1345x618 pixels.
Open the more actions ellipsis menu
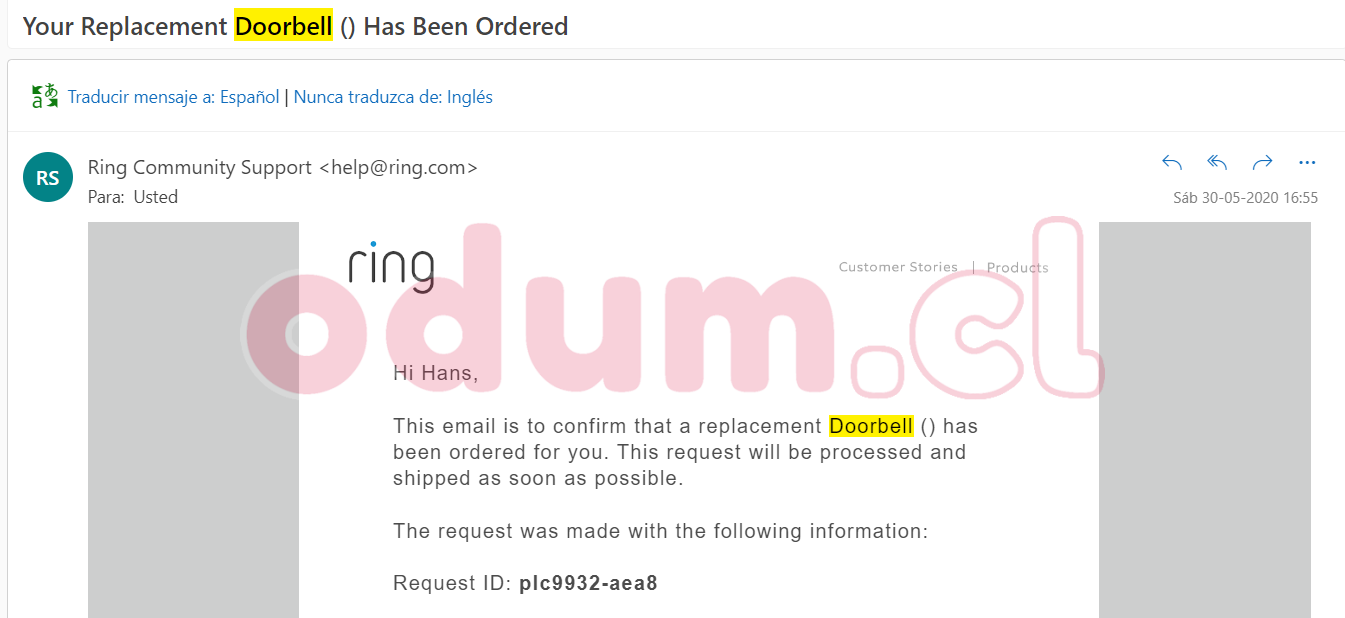[1307, 163]
